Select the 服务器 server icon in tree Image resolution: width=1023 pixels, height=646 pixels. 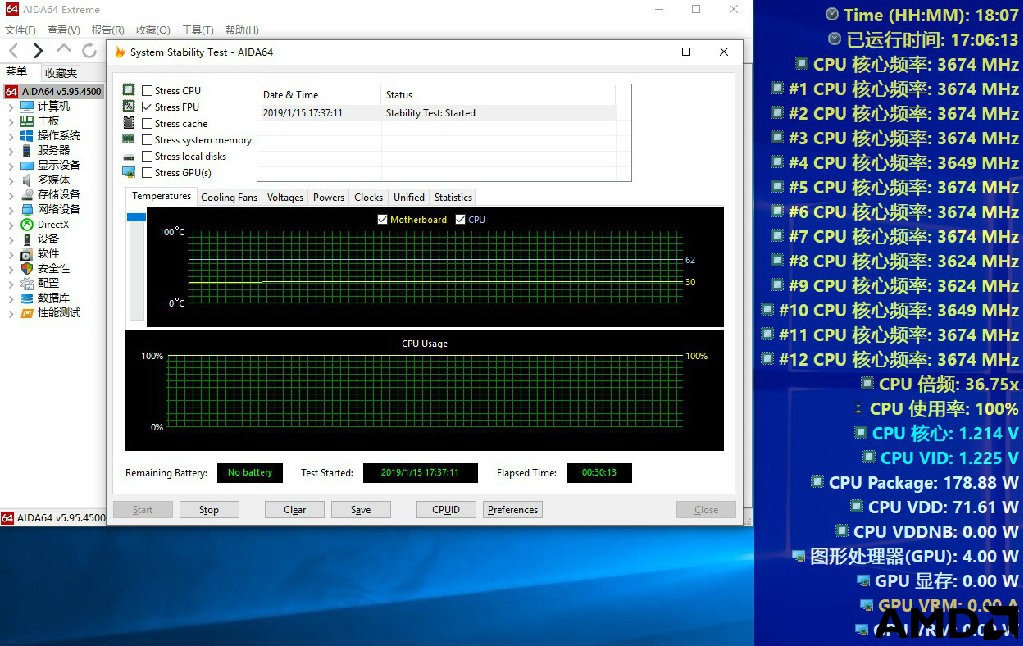click(x=27, y=150)
